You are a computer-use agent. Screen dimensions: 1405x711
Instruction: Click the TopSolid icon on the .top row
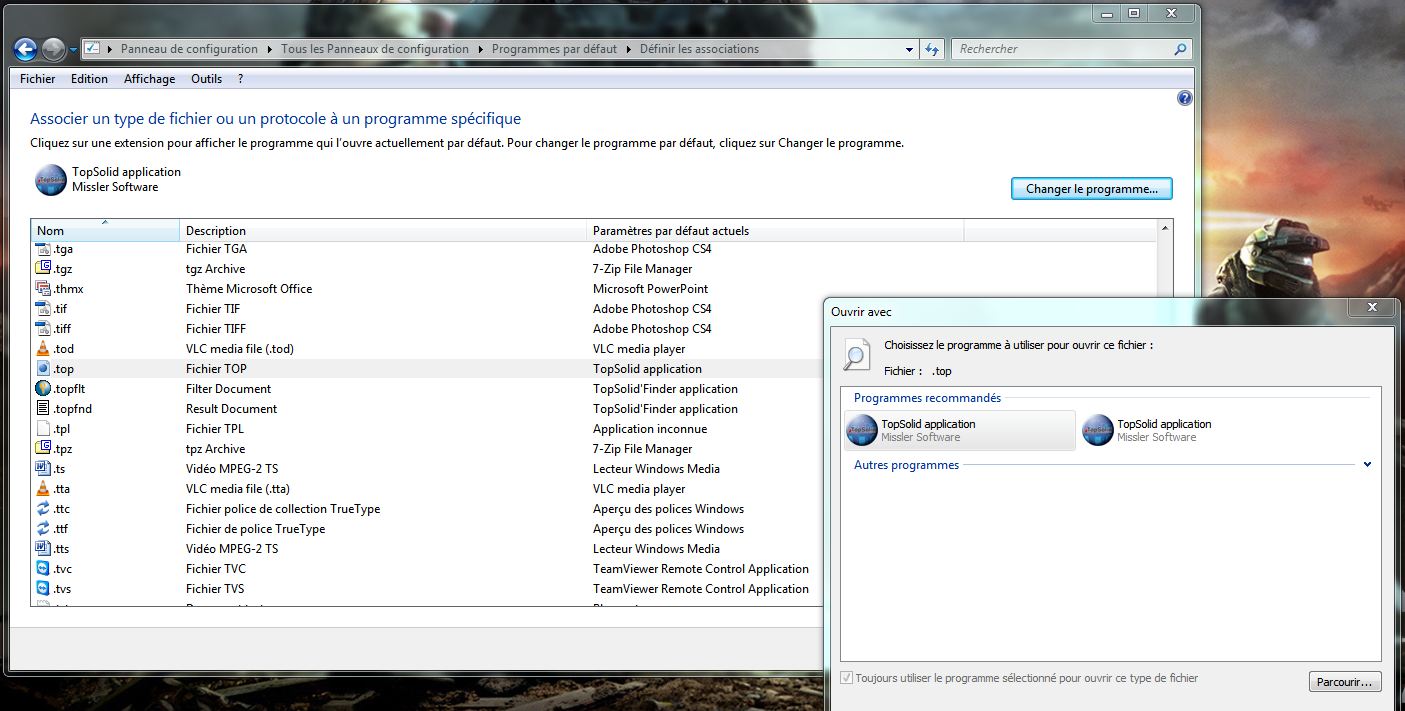pos(43,369)
